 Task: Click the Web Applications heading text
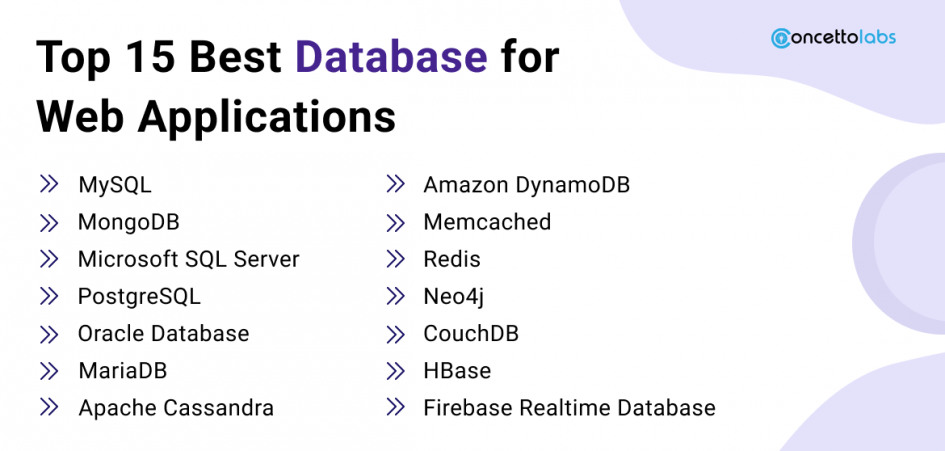(x=216, y=115)
